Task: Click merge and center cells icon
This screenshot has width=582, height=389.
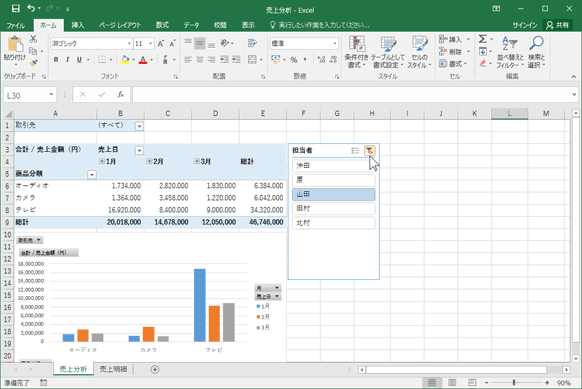Action: (252, 60)
